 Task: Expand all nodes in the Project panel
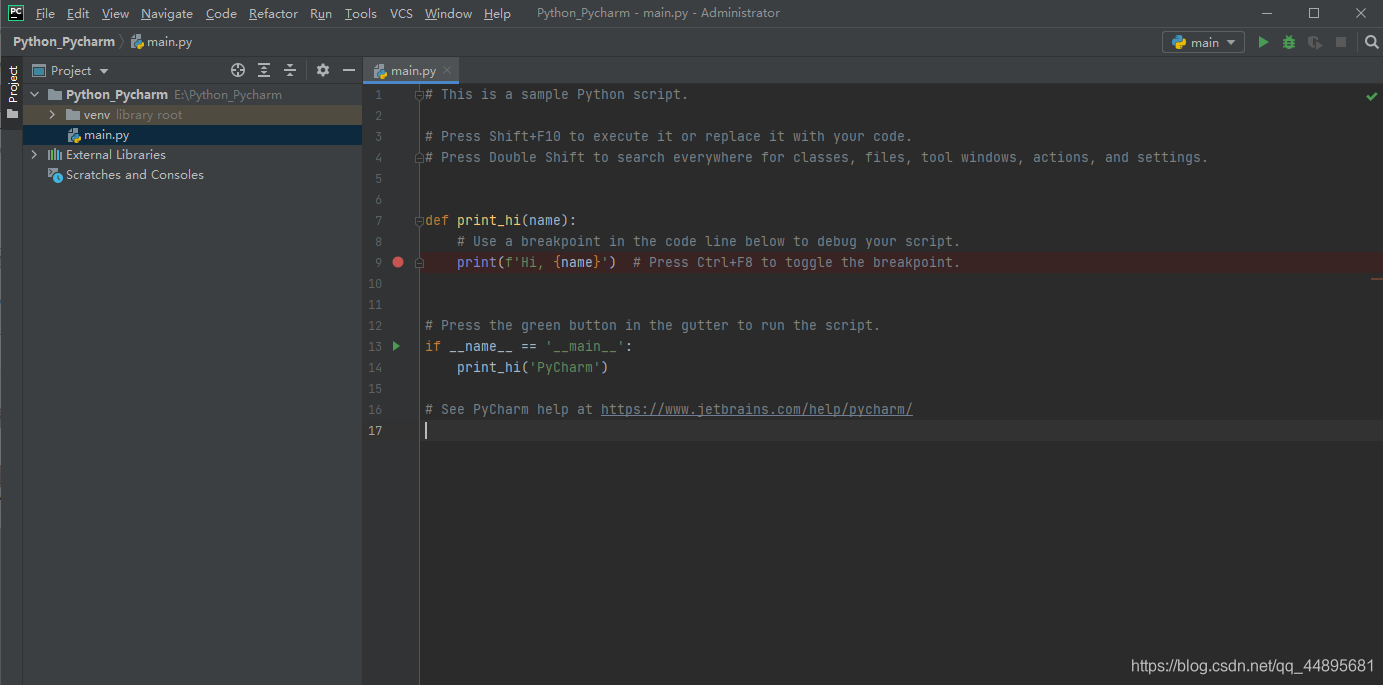click(x=264, y=70)
